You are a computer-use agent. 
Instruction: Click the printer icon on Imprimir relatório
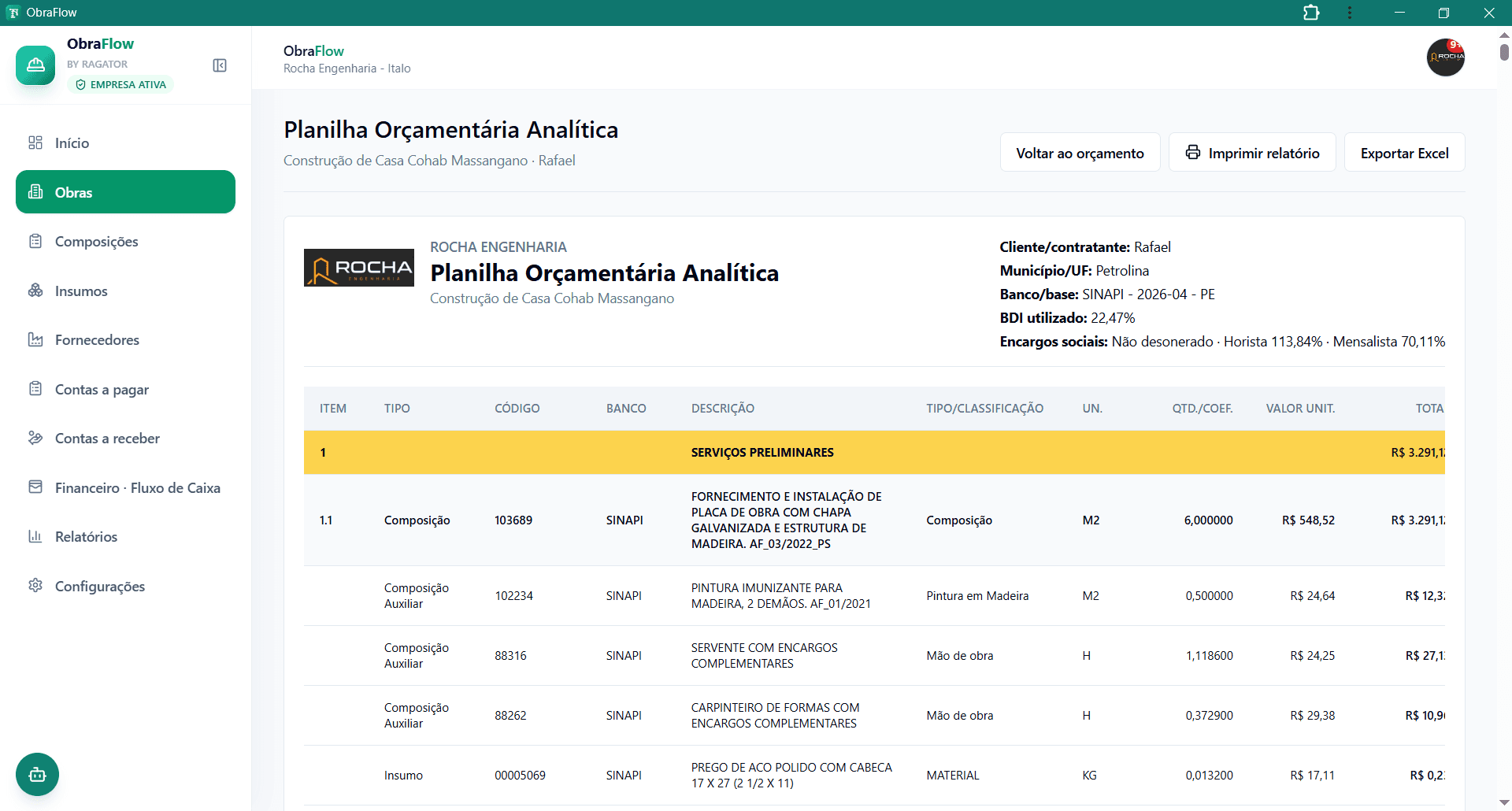click(x=1193, y=153)
